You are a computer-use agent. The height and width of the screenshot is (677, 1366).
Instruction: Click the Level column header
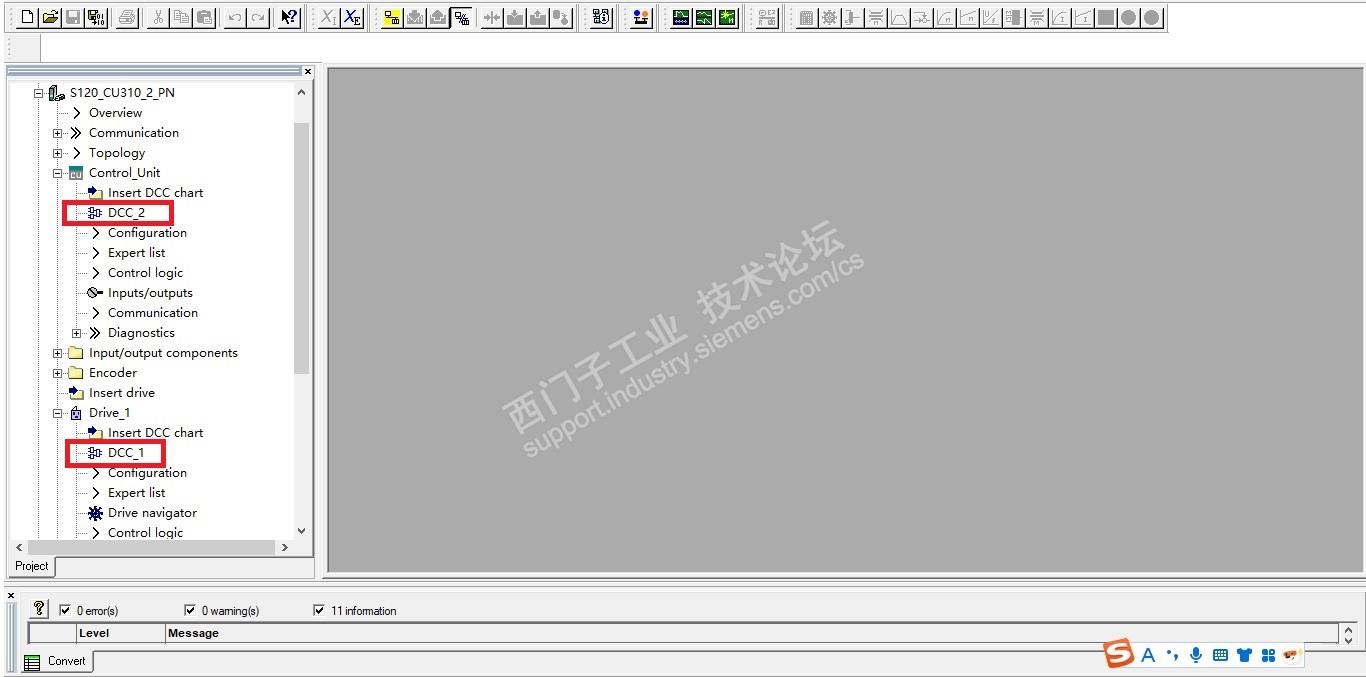[x=121, y=633]
